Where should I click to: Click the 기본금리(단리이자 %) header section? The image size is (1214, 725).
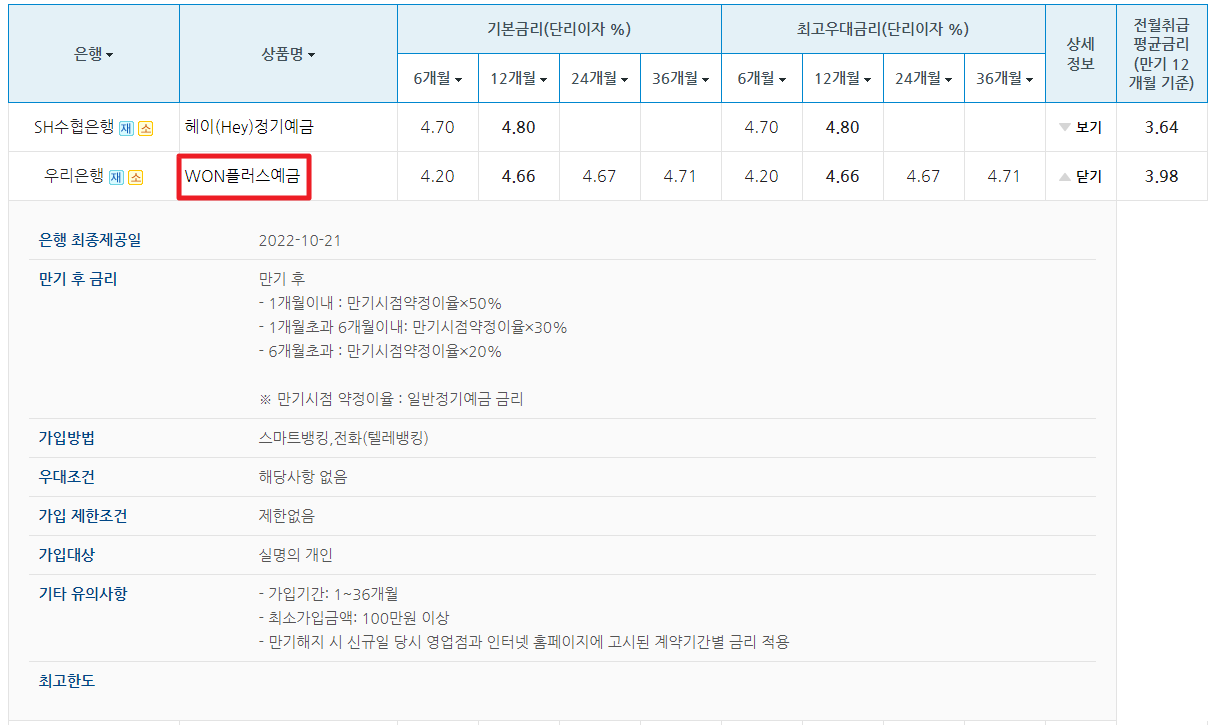tap(559, 29)
